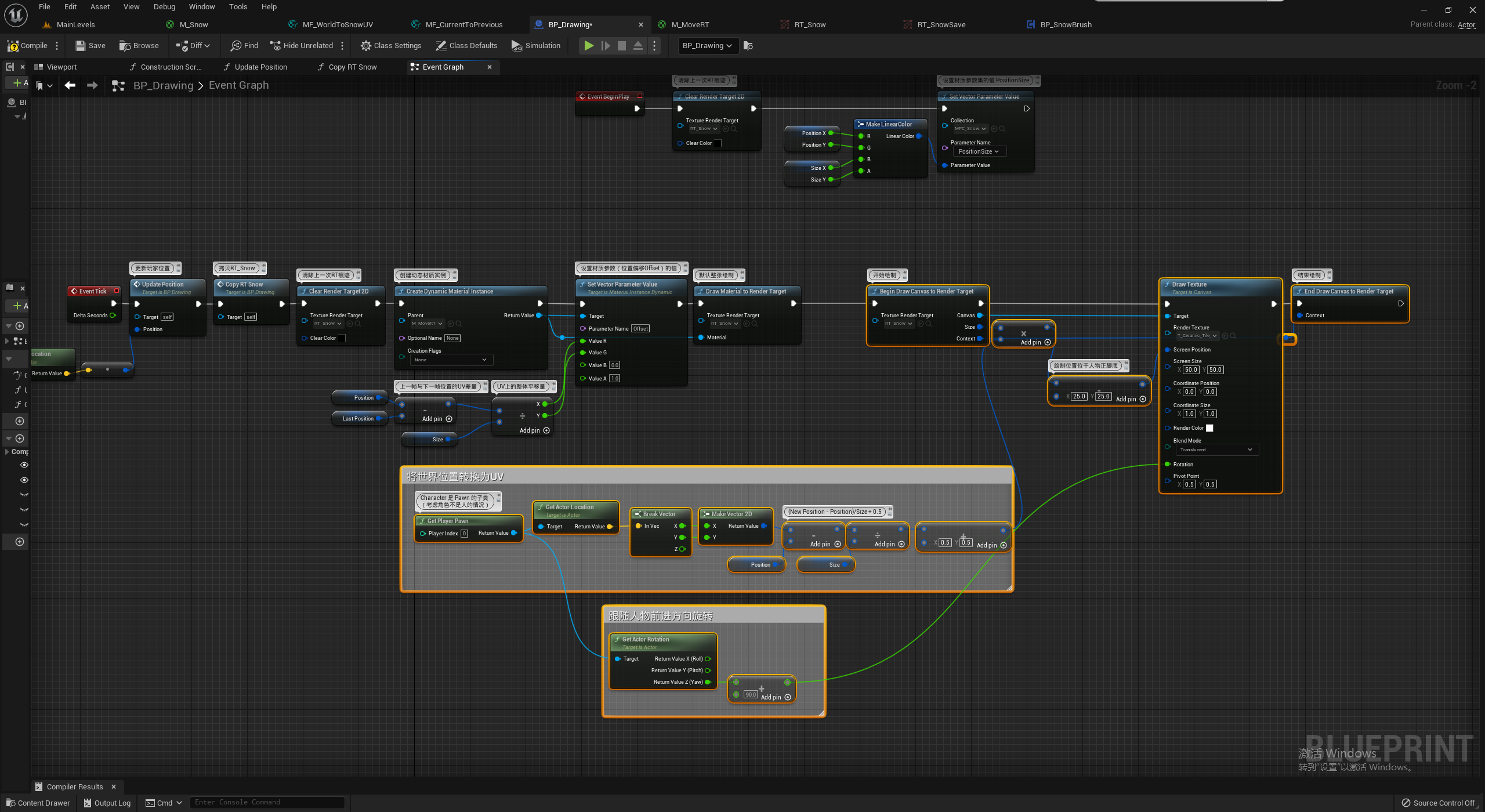Click the Eject icon in play controls
Image resolution: width=1485 pixels, height=812 pixels.
coord(638,45)
